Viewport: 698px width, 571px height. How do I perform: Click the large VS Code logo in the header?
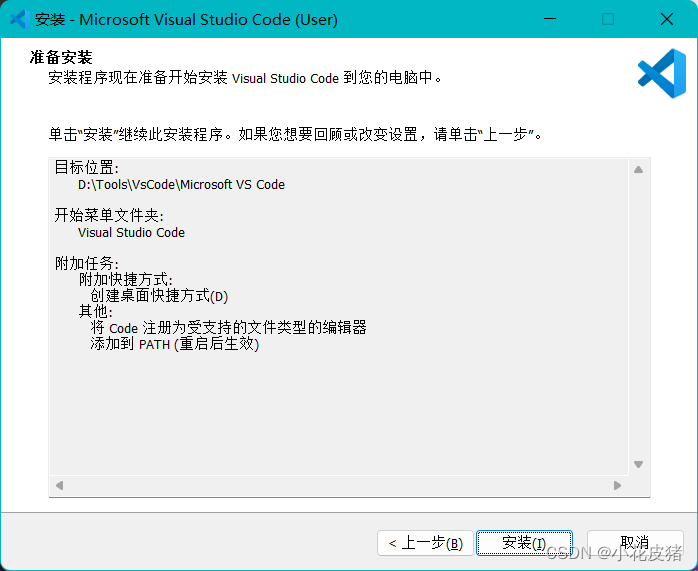point(662,73)
